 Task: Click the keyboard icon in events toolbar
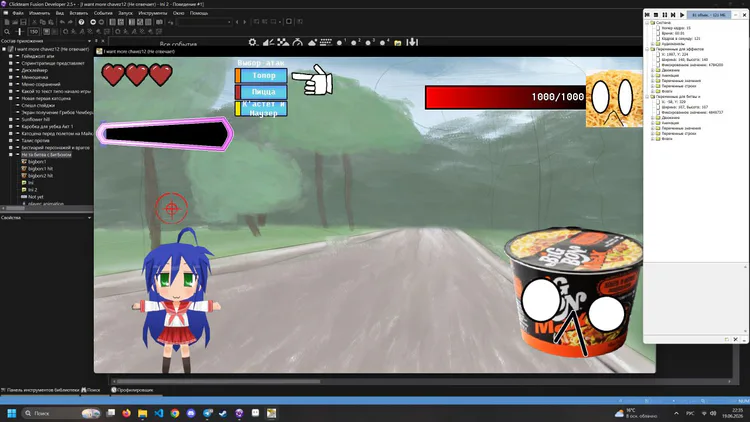326,43
